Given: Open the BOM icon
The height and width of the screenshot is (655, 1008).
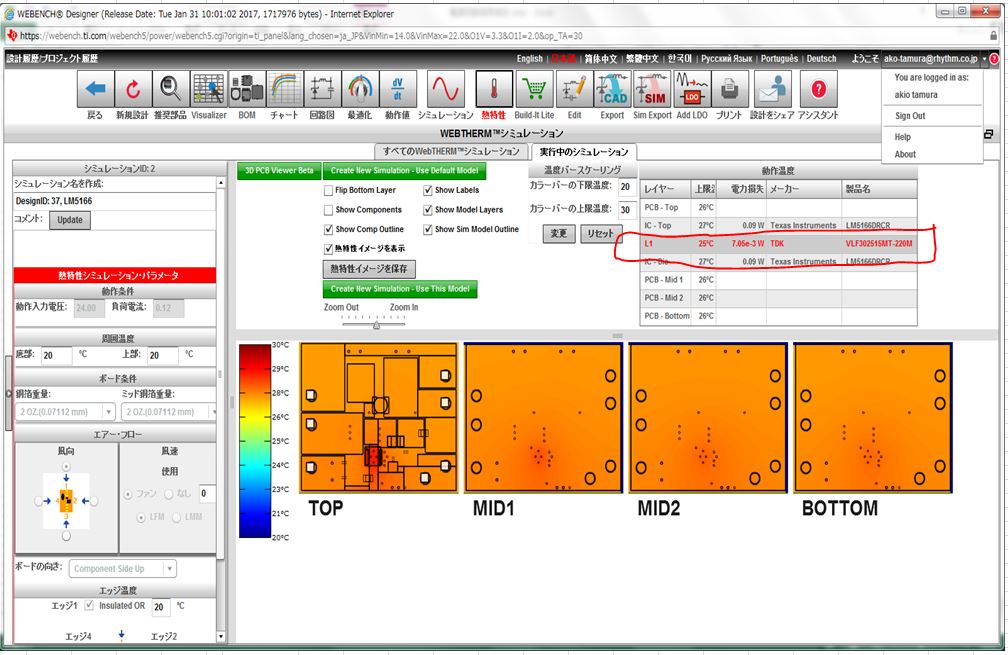Looking at the screenshot, I should pyautogui.click(x=247, y=89).
